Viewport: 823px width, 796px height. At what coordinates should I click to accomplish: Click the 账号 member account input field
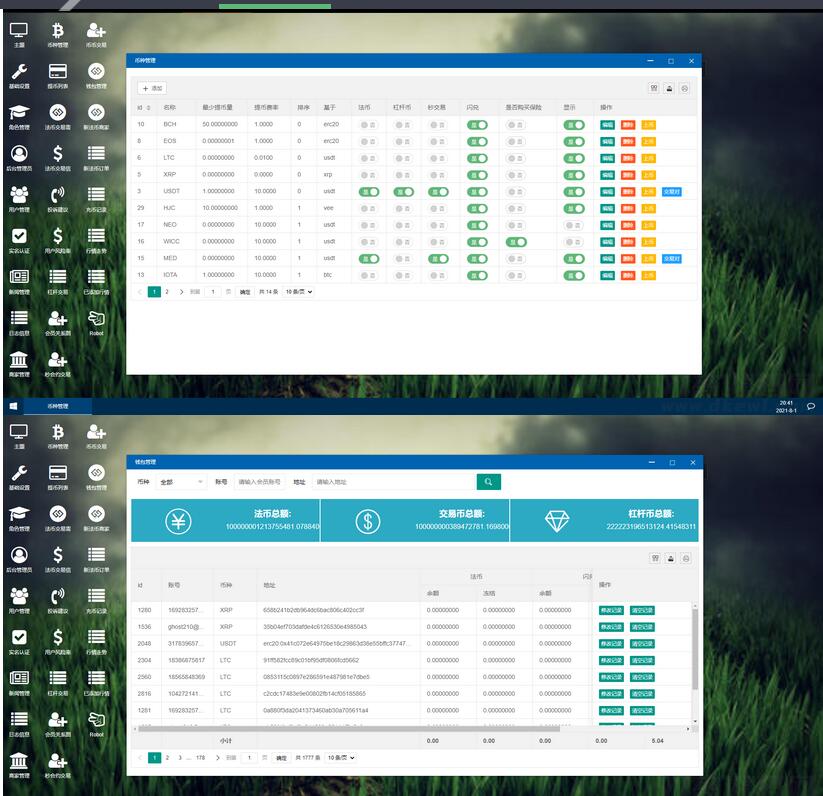259,482
